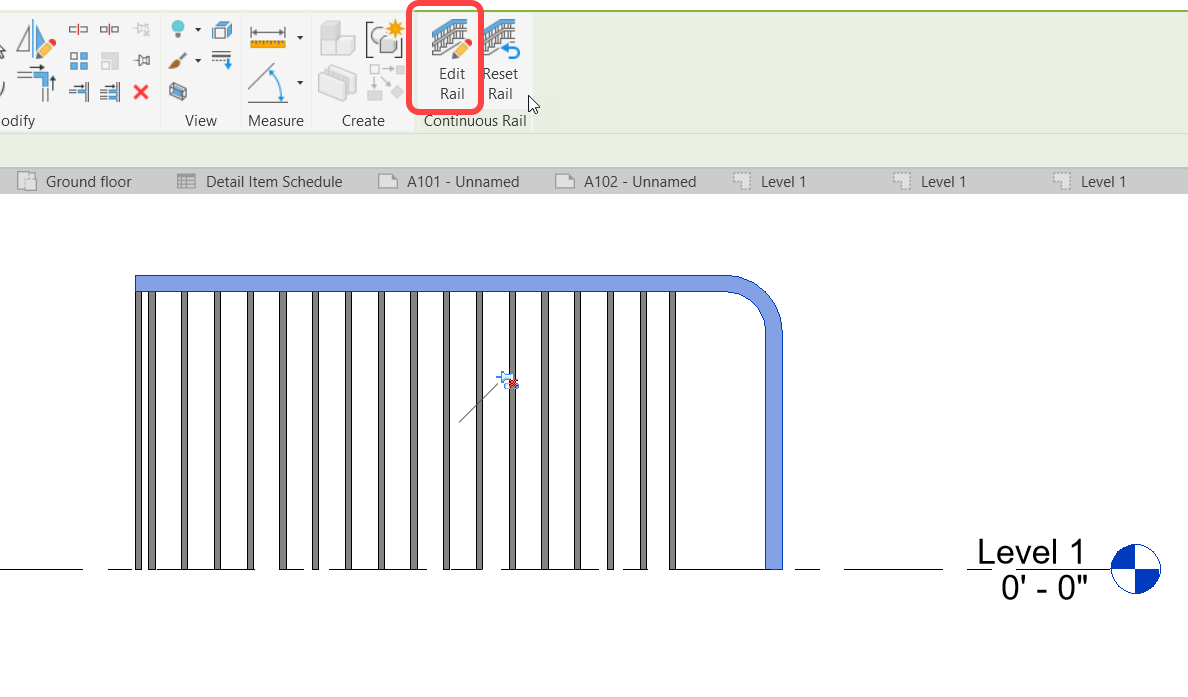Switch to the Ground floor view tab
This screenshot has height=697, width=1188.
tap(88, 181)
